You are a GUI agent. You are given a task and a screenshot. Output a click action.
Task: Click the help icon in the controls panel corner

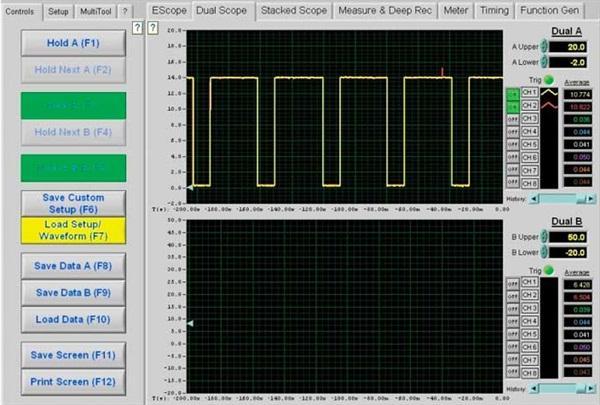136,28
